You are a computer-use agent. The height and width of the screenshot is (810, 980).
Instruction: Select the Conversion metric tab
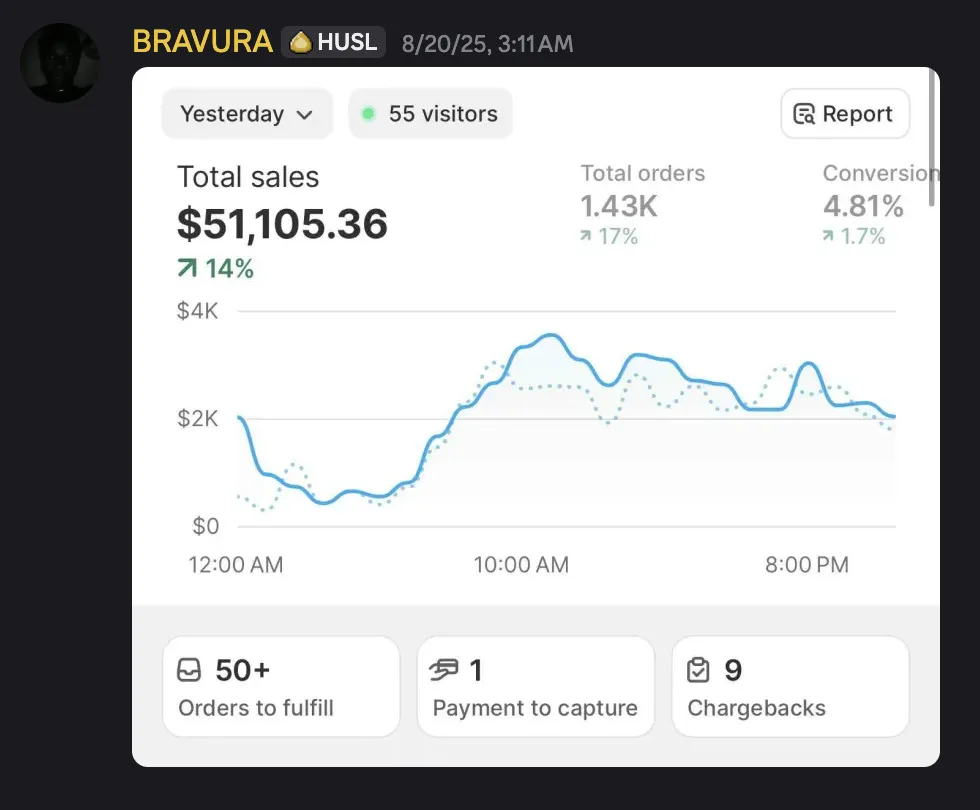(x=880, y=204)
